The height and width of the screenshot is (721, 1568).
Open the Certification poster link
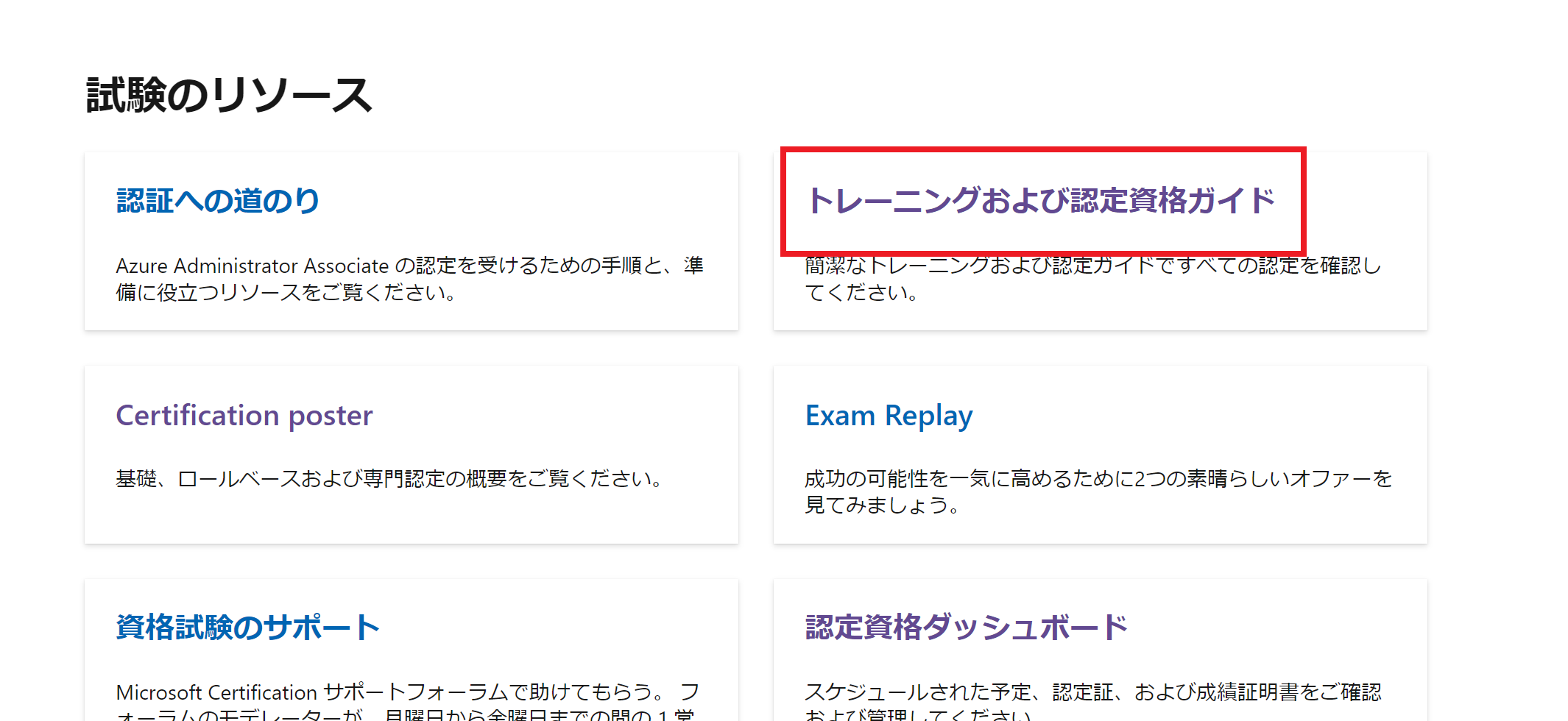pyautogui.click(x=244, y=416)
